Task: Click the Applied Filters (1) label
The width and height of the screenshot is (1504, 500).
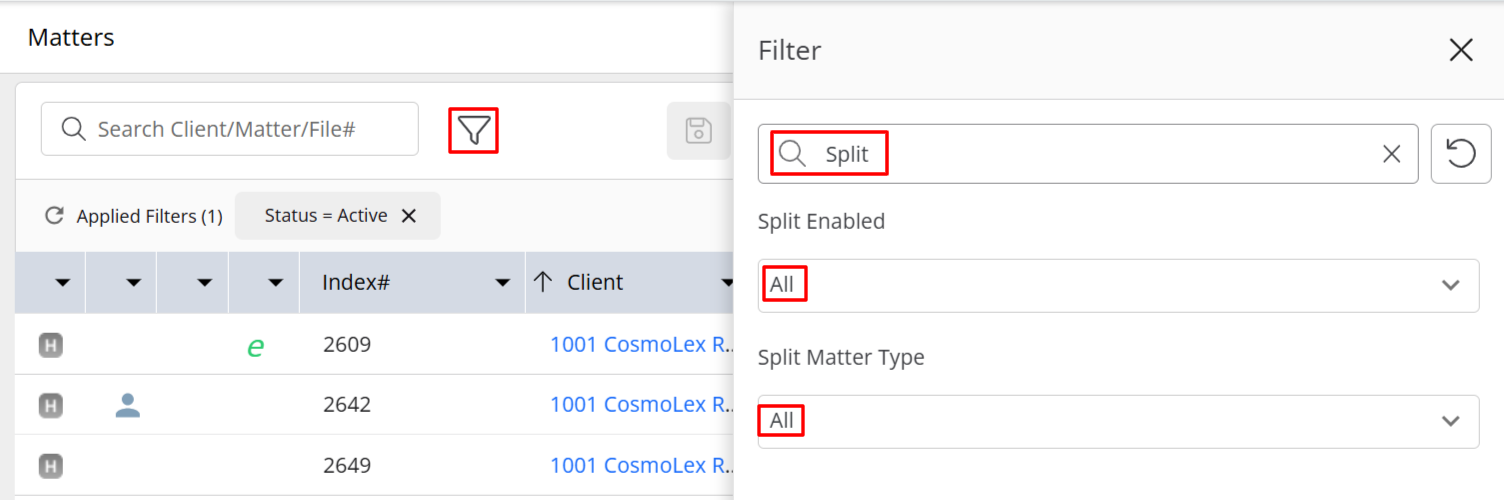Action: 149,216
